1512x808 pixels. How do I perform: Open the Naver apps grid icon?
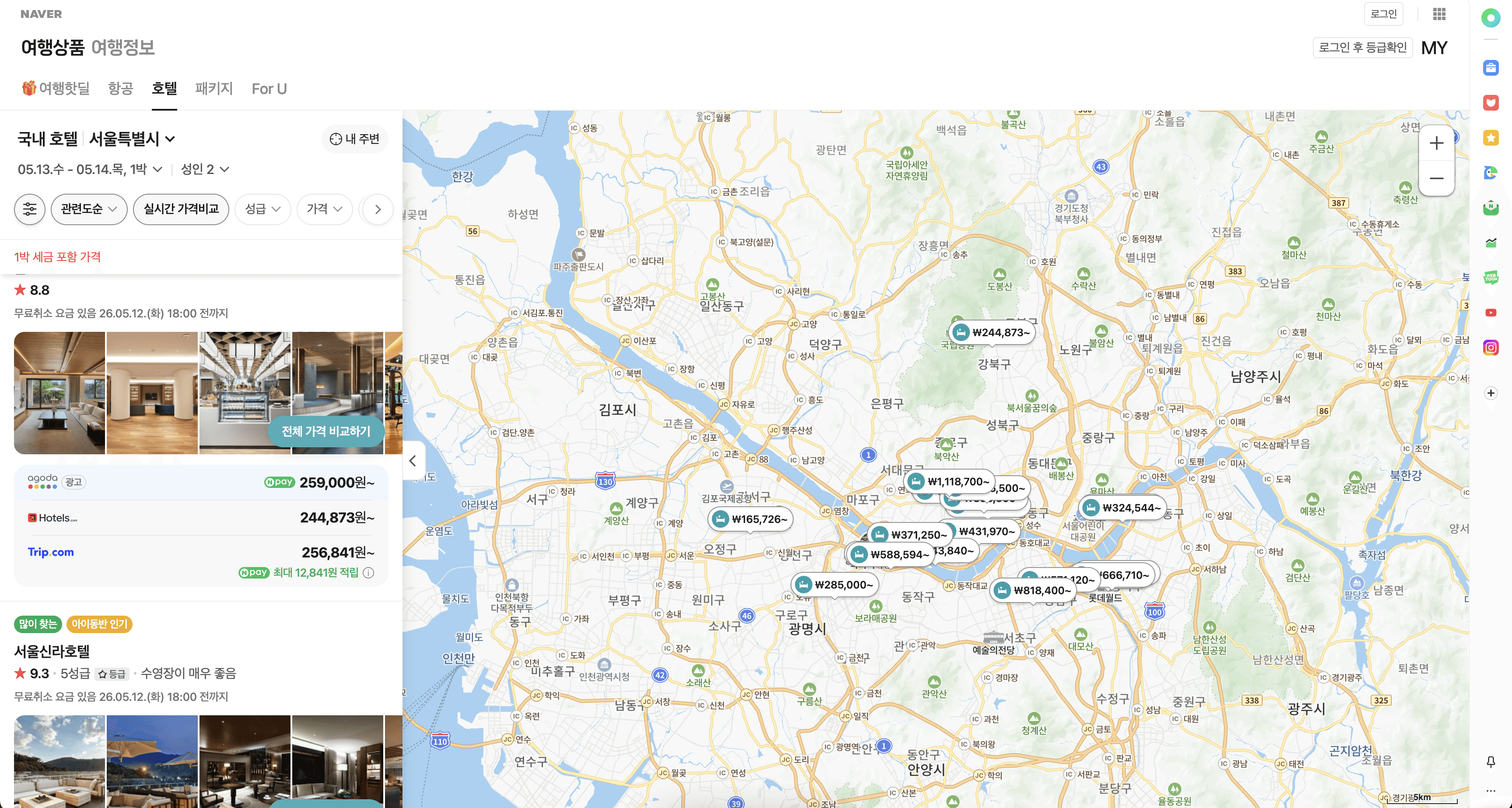(x=1438, y=14)
